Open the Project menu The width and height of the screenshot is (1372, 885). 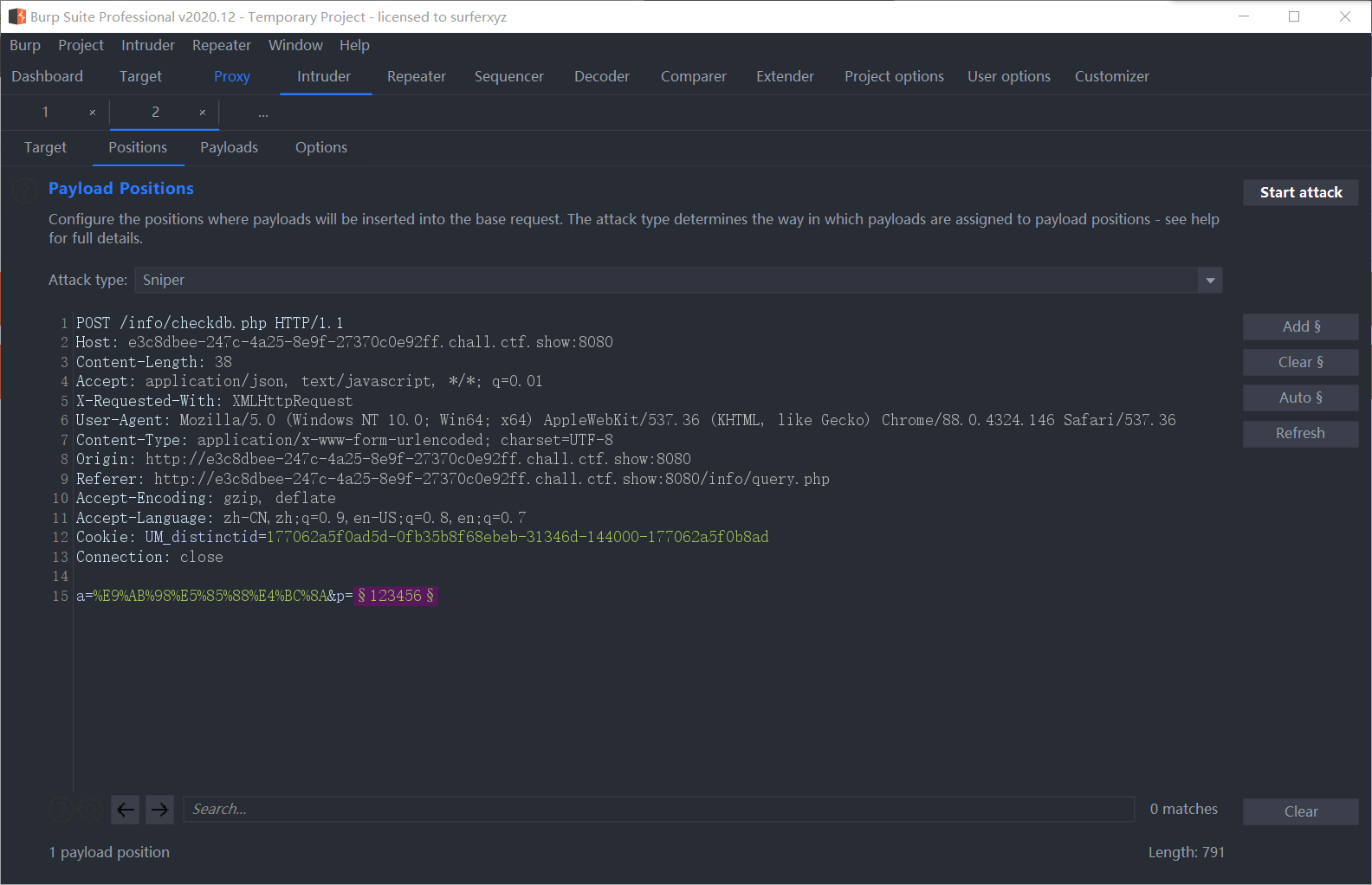click(x=81, y=45)
